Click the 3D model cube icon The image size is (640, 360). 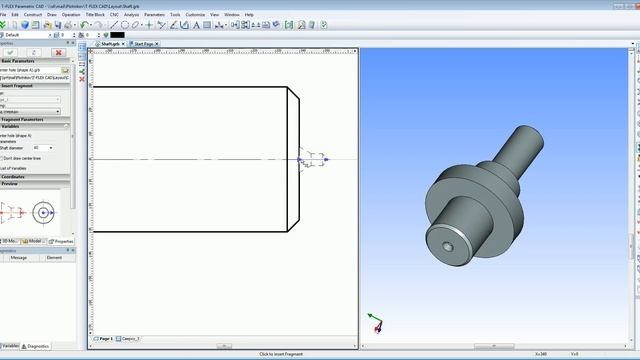click(x=25, y=25)
